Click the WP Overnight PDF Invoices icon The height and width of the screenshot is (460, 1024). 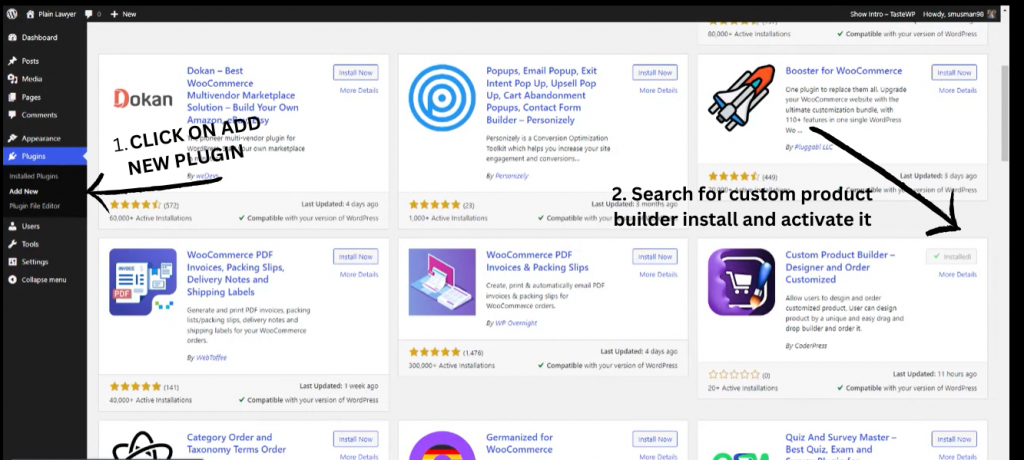pyautogui.click(x=442, y=282)
